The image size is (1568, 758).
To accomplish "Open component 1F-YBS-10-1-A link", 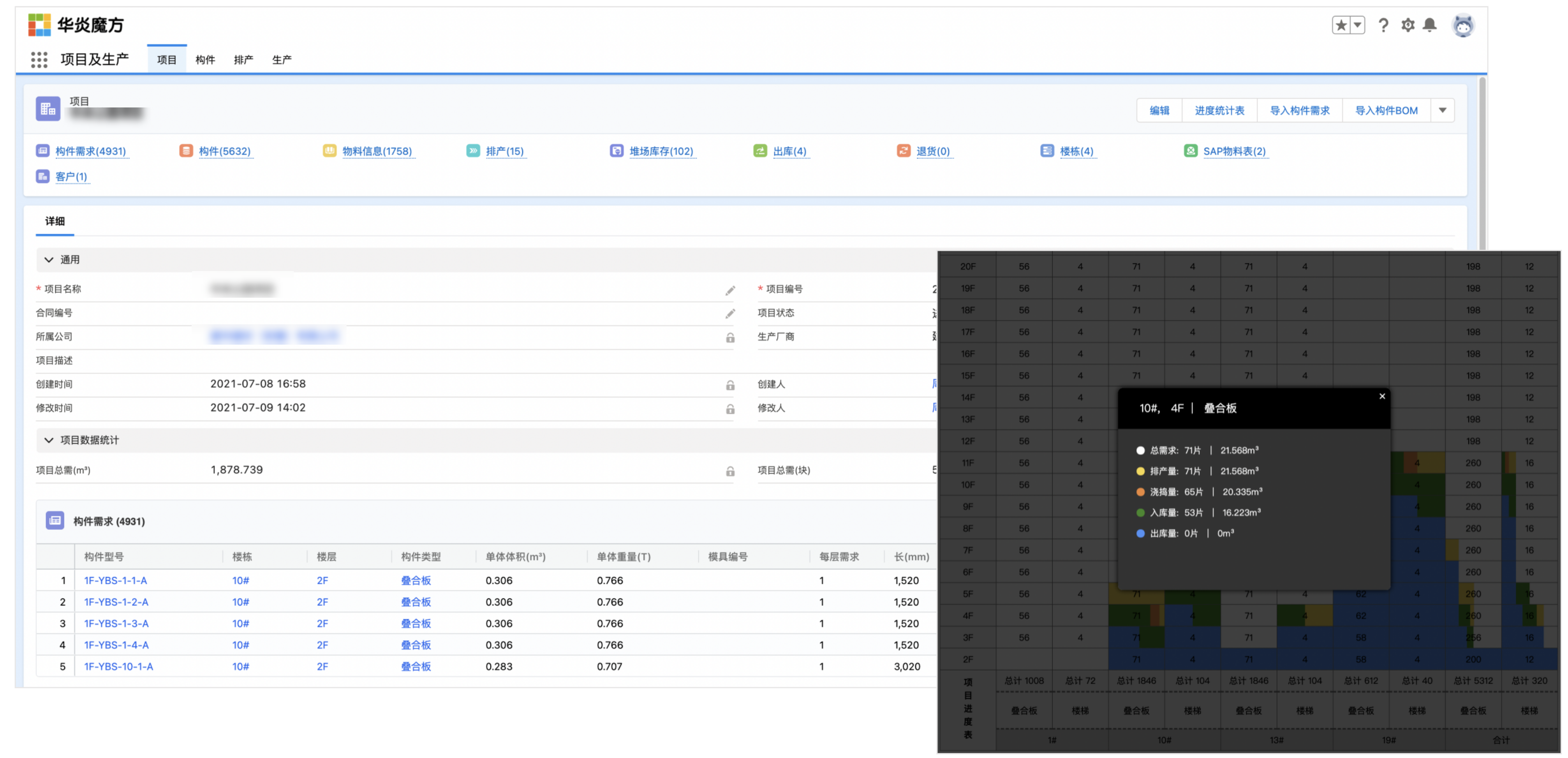I will point(118,666).
